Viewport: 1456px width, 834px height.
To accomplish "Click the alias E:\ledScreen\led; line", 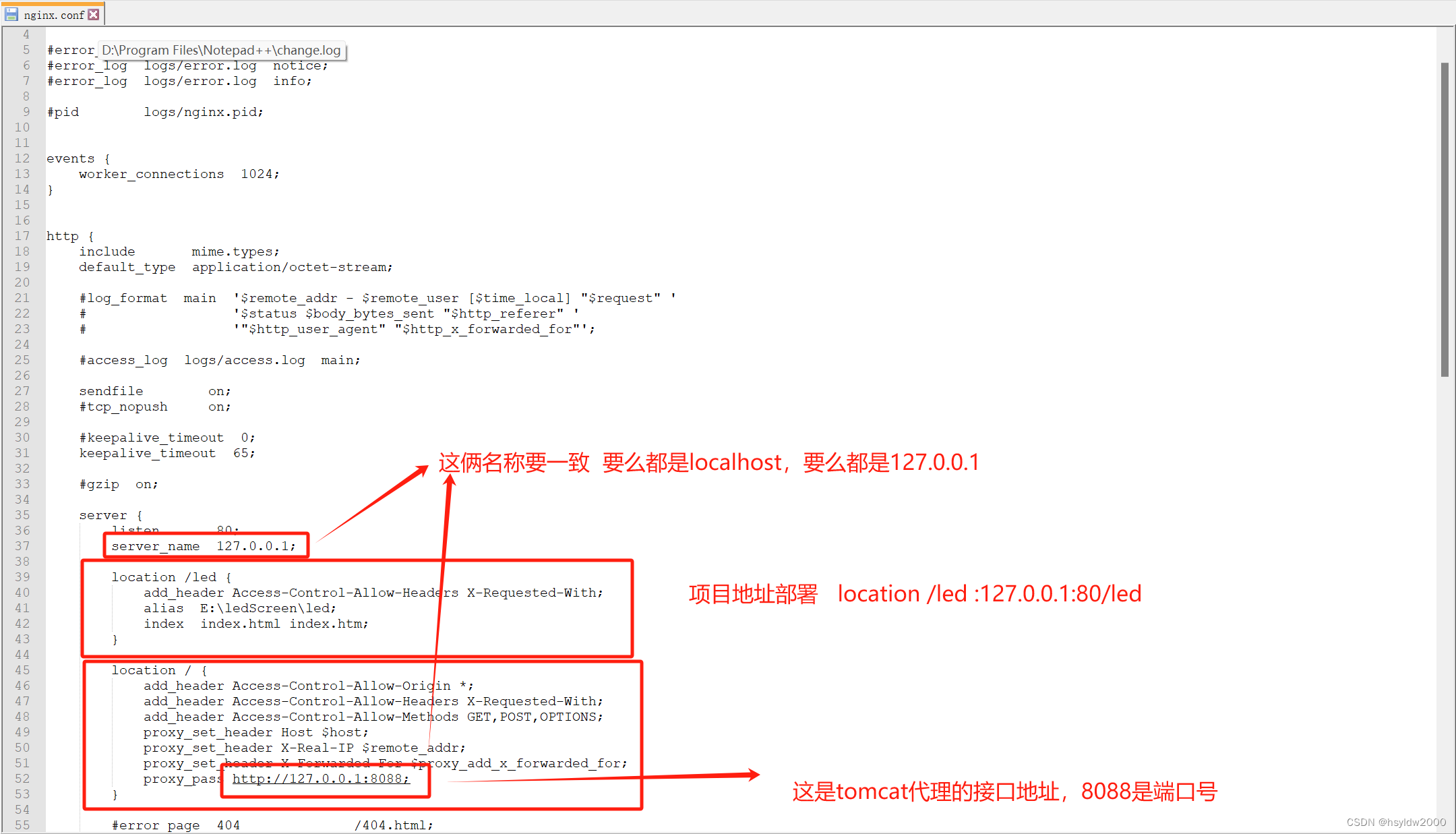I will point(239,608).
